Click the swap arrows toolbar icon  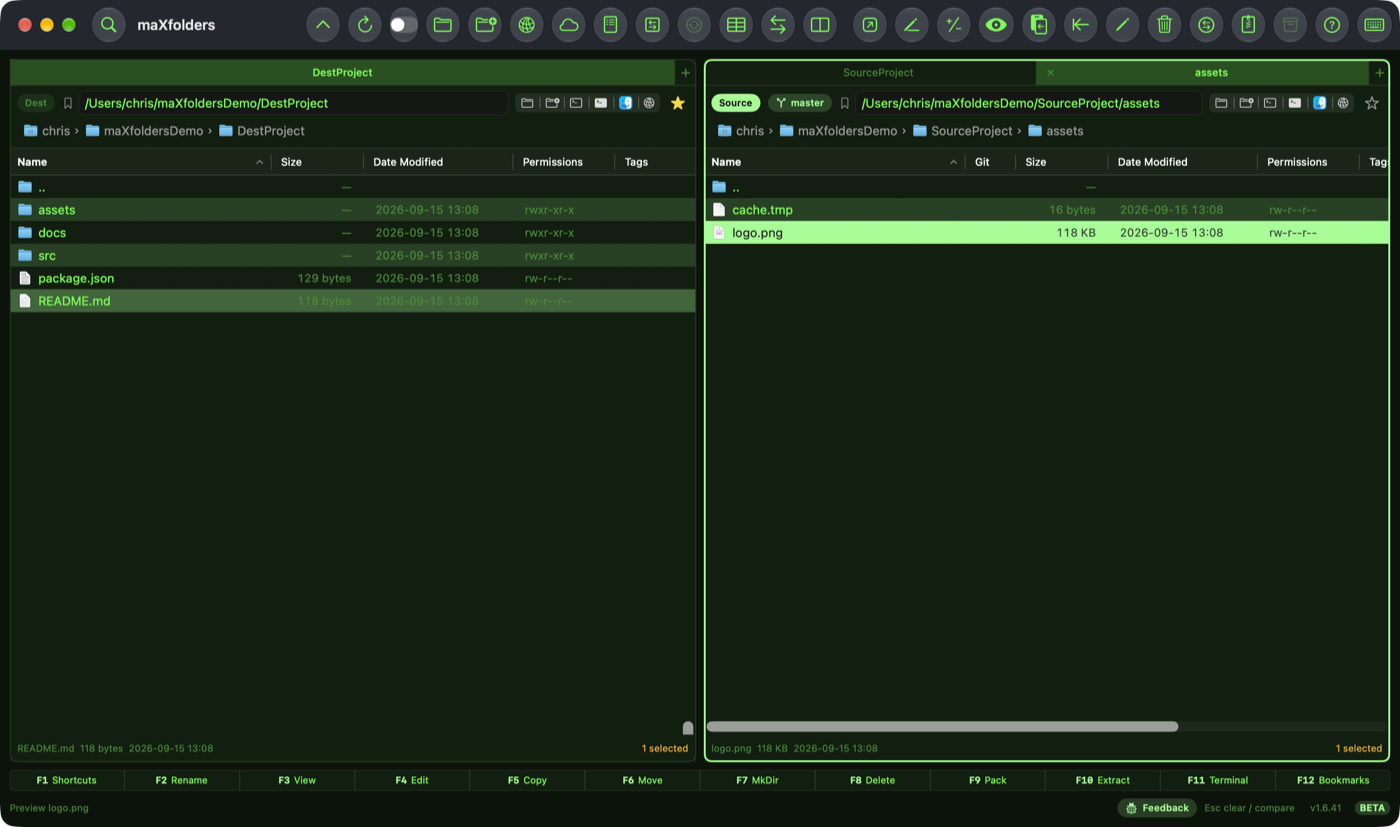point(778,25)
